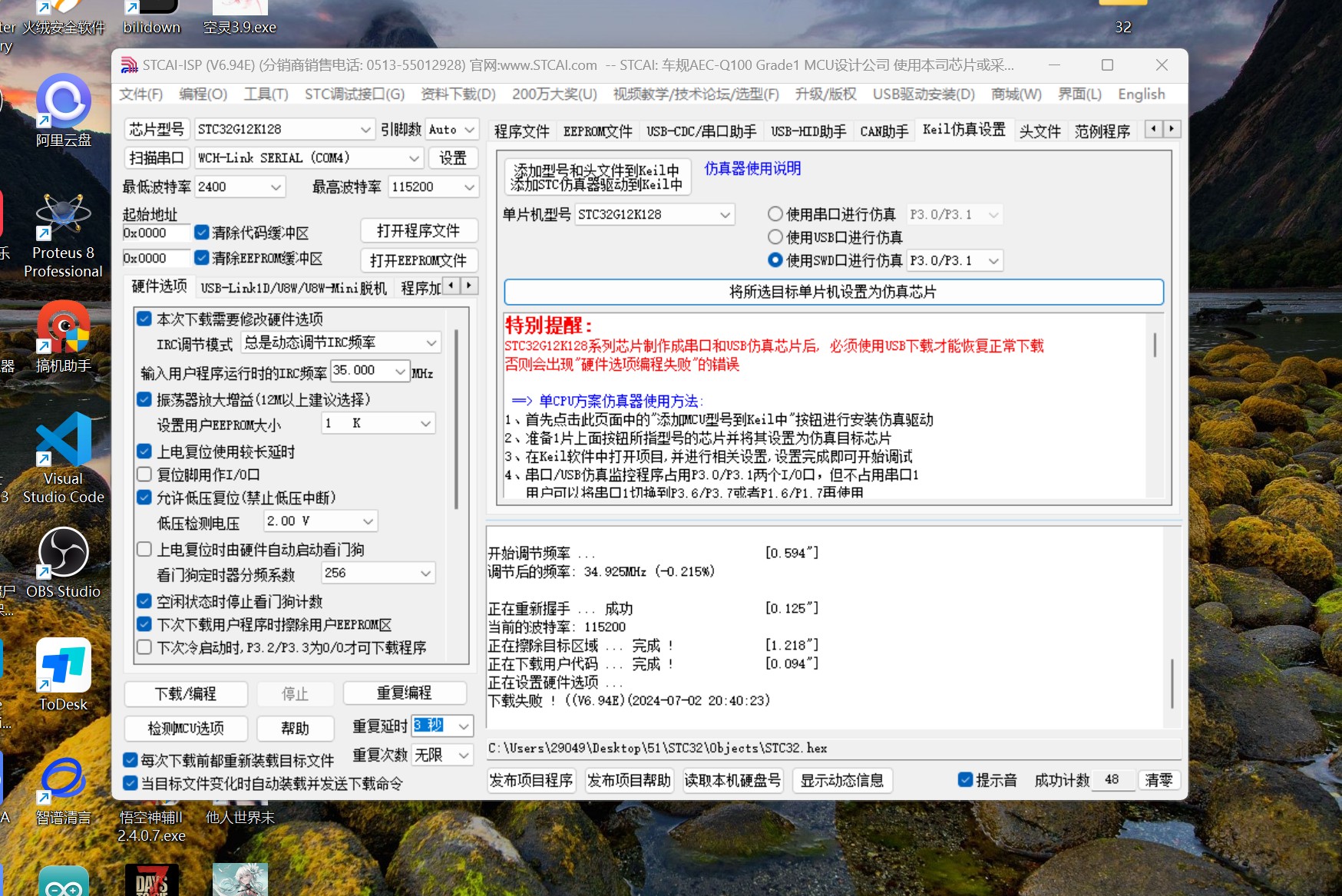Image resolution: width=1342 pixels, height=896 pixels.
Task: Open 重复延时 3秒 dropdown
Action: [442, 726]
